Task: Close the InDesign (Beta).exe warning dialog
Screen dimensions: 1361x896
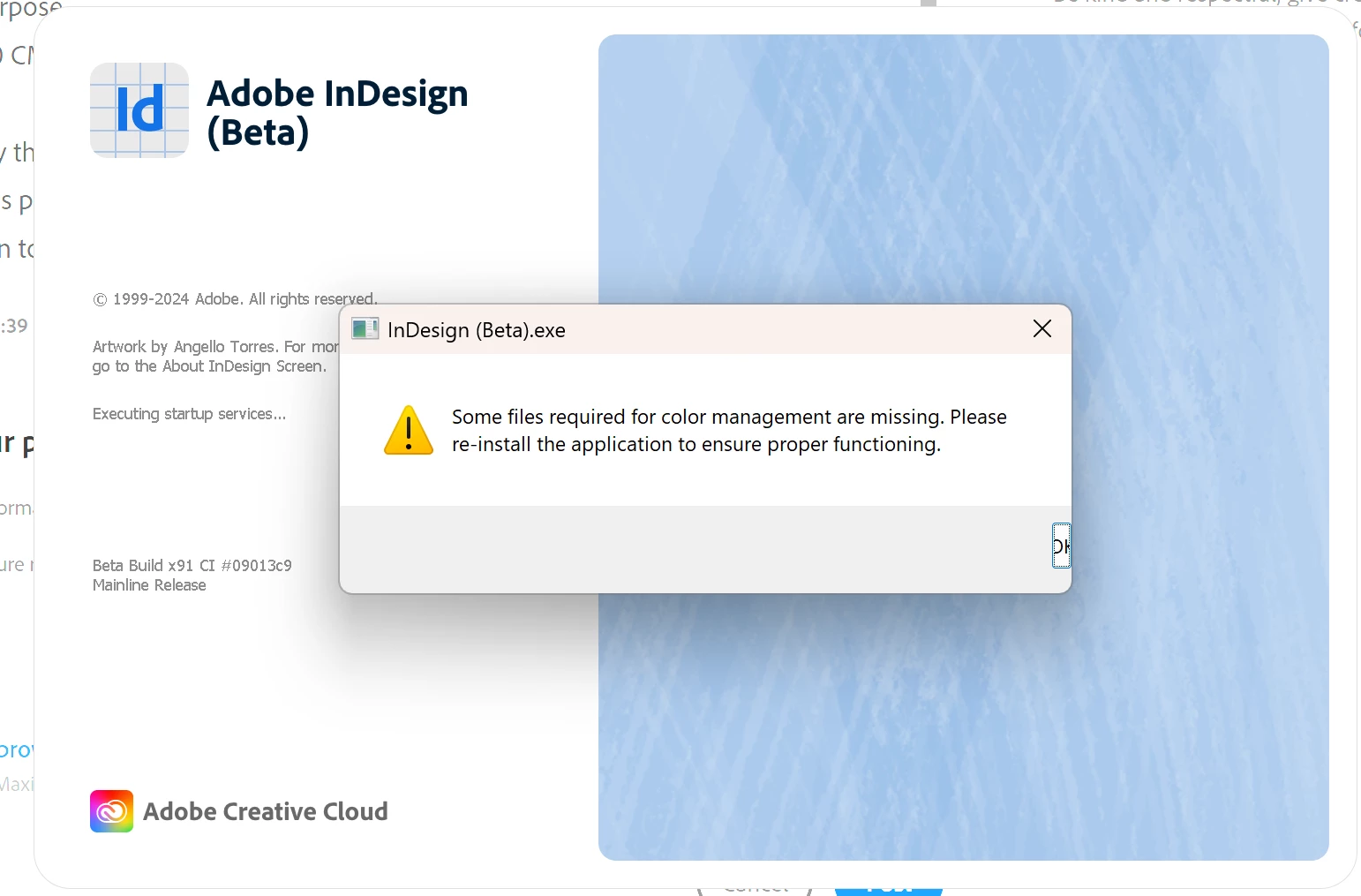Action: pos(1041,328)
